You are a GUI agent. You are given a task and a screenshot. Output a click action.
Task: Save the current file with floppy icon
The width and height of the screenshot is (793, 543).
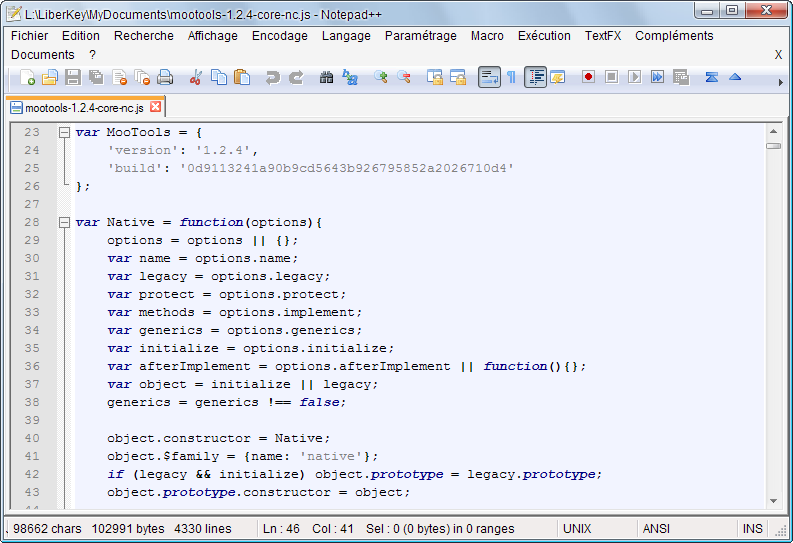[x=73, y=77]
